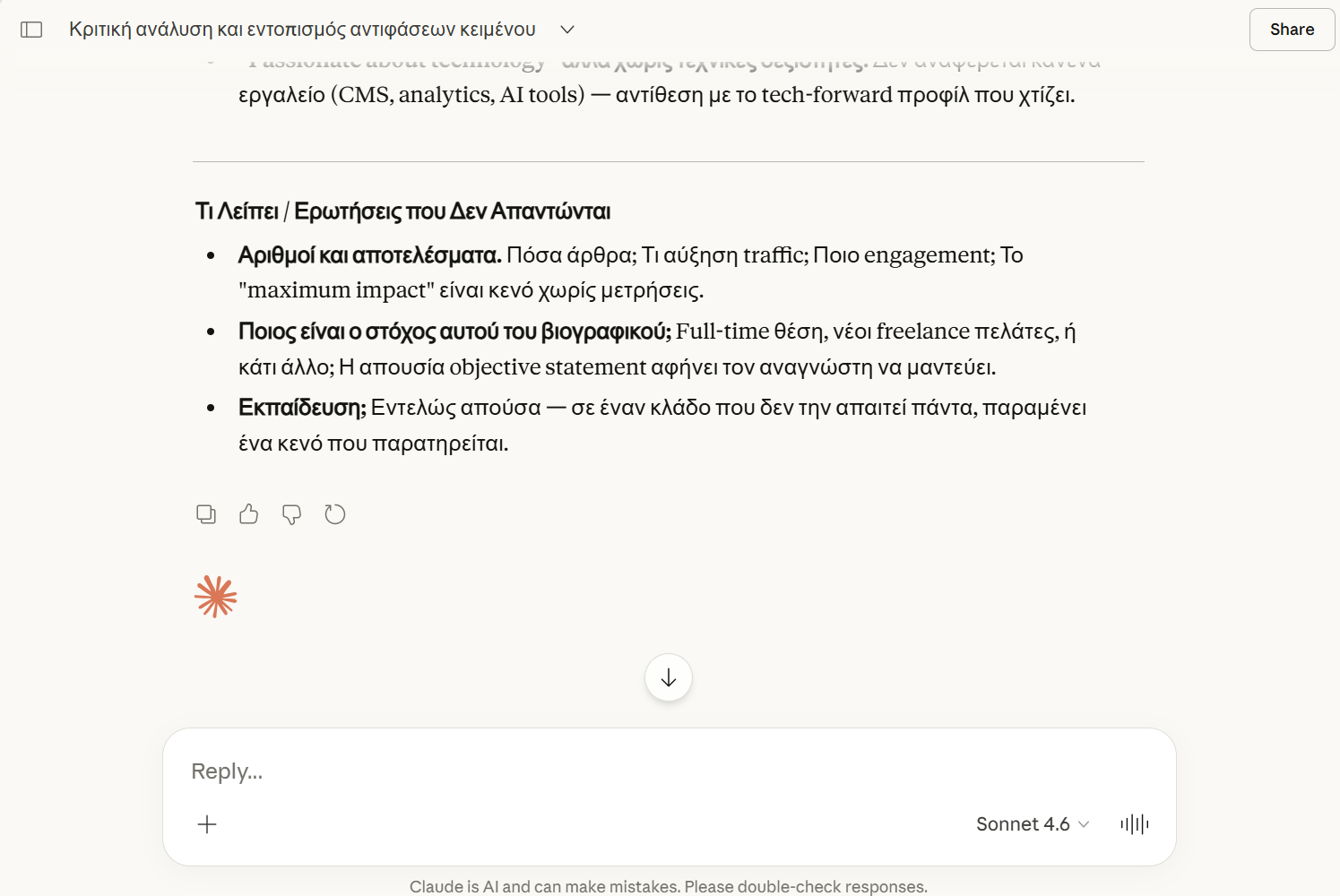Click the plus icon to add attachments
Screen dimensions: 1340x896
click(207, 824)
